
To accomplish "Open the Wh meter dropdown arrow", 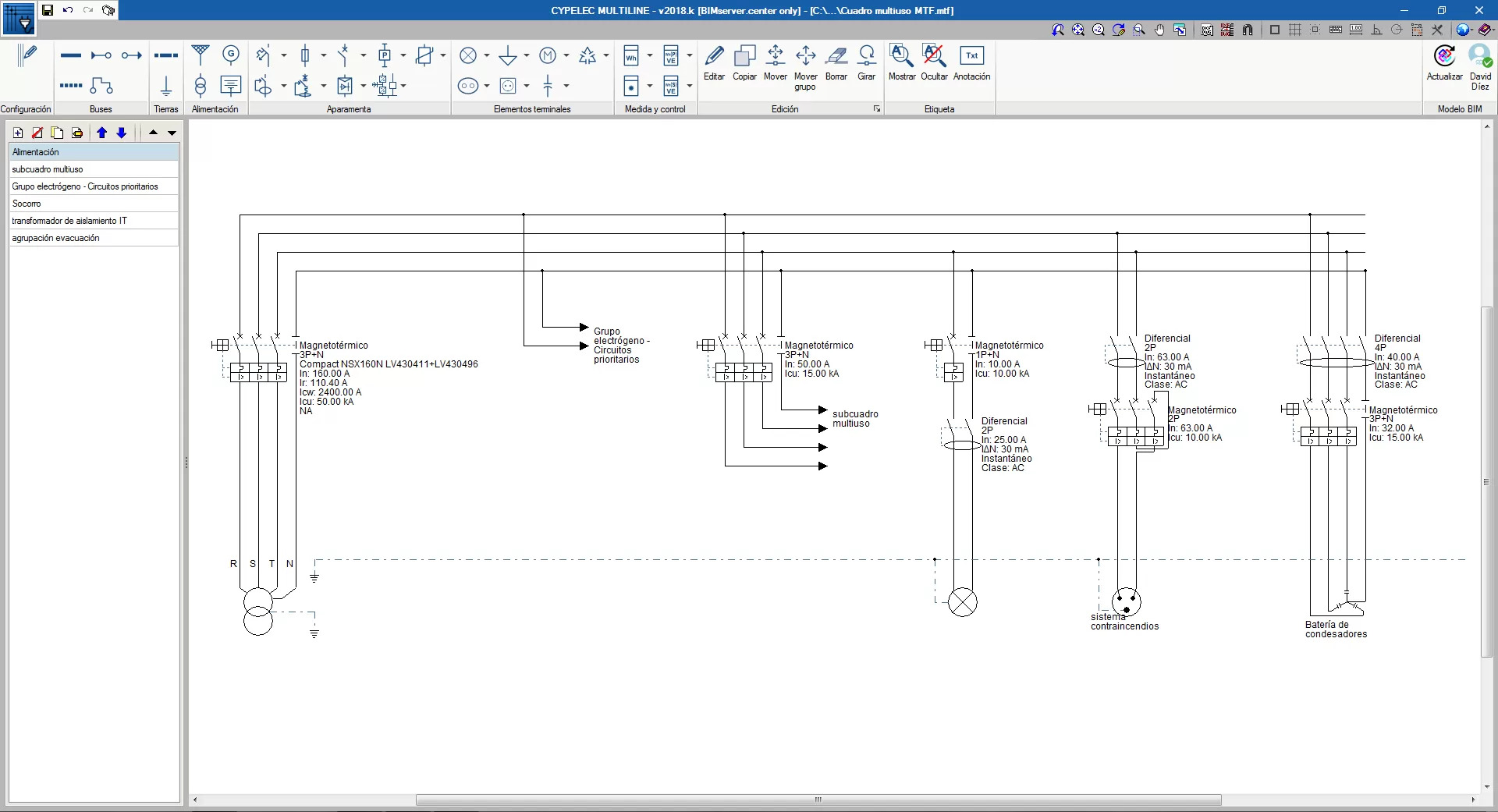I will tap(650, 55).
